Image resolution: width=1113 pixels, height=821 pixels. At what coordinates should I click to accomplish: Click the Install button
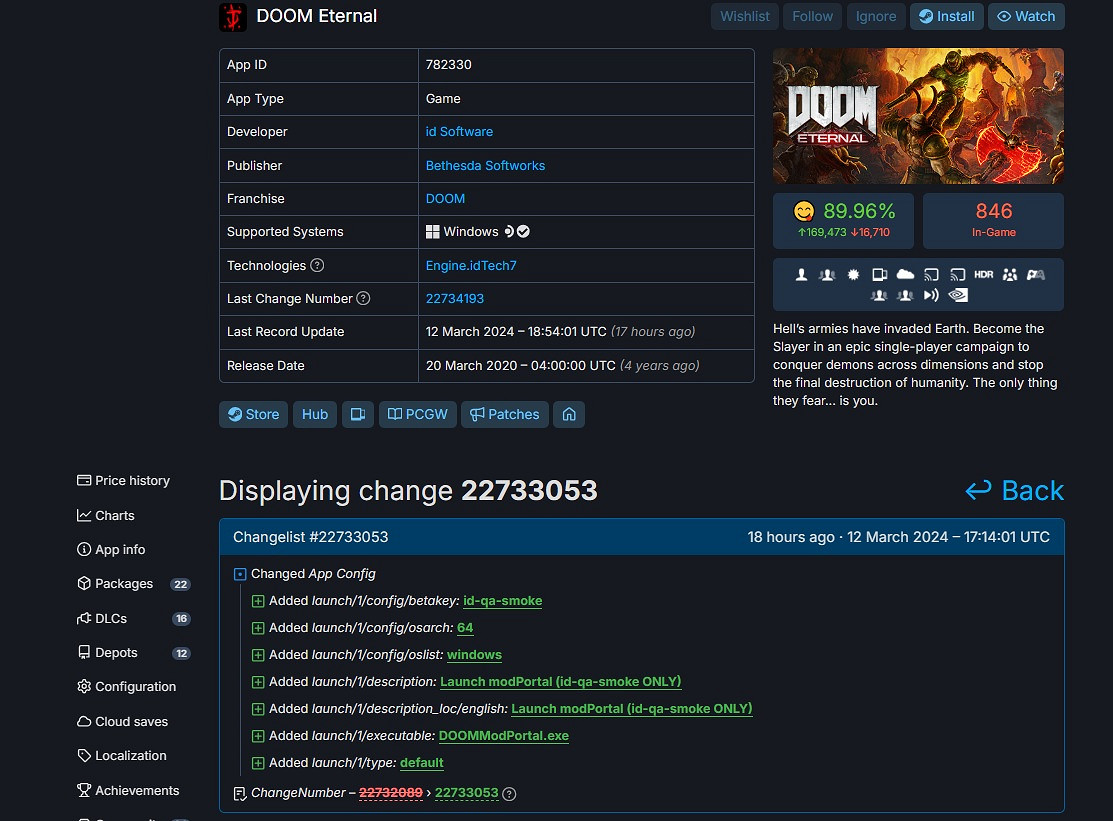[946, 16]
